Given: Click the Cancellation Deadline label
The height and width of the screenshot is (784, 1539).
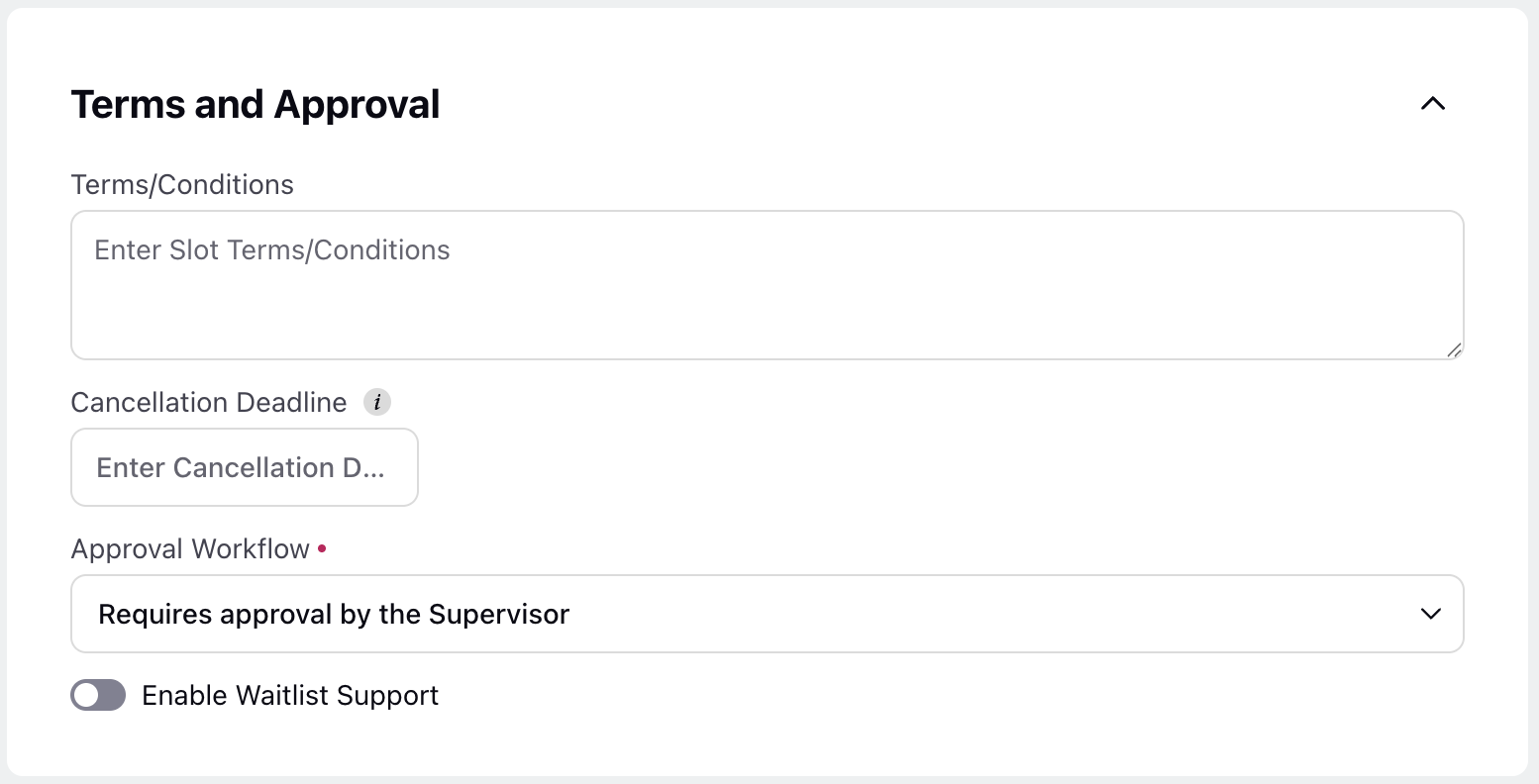Looking at the screenshot, I should (209, 403).
